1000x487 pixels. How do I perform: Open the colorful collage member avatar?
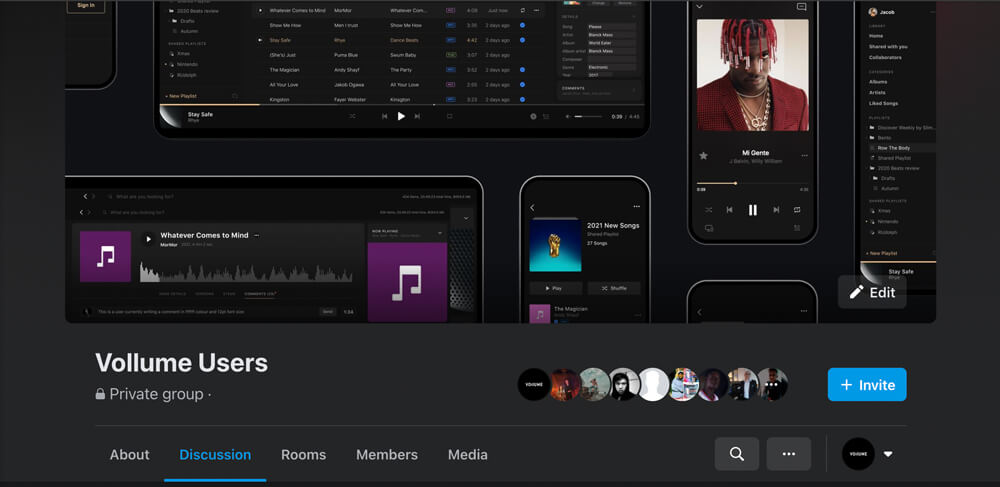[684, 384]
